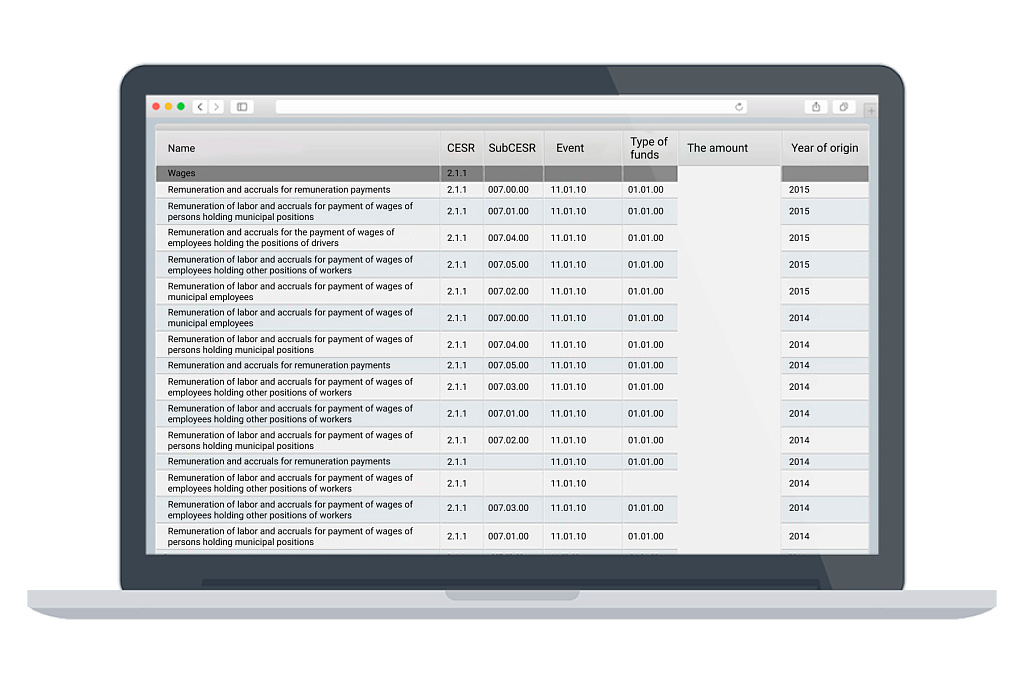Viewport: 1024px width, 682px height.
Task: Click the green maximize window button
Action: click(181, 107)
